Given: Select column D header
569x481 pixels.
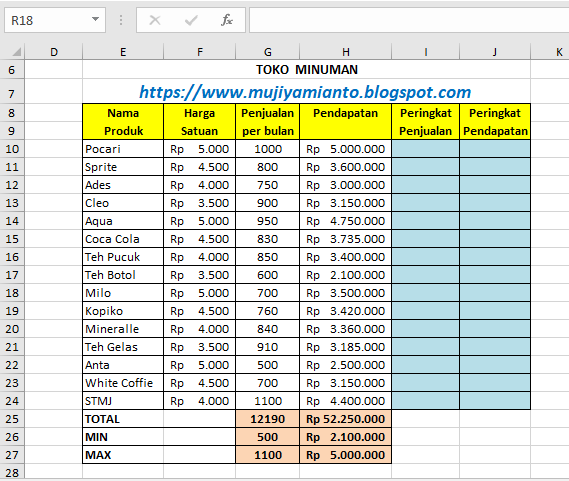Looking at the screenshot, I should point(54,52).
